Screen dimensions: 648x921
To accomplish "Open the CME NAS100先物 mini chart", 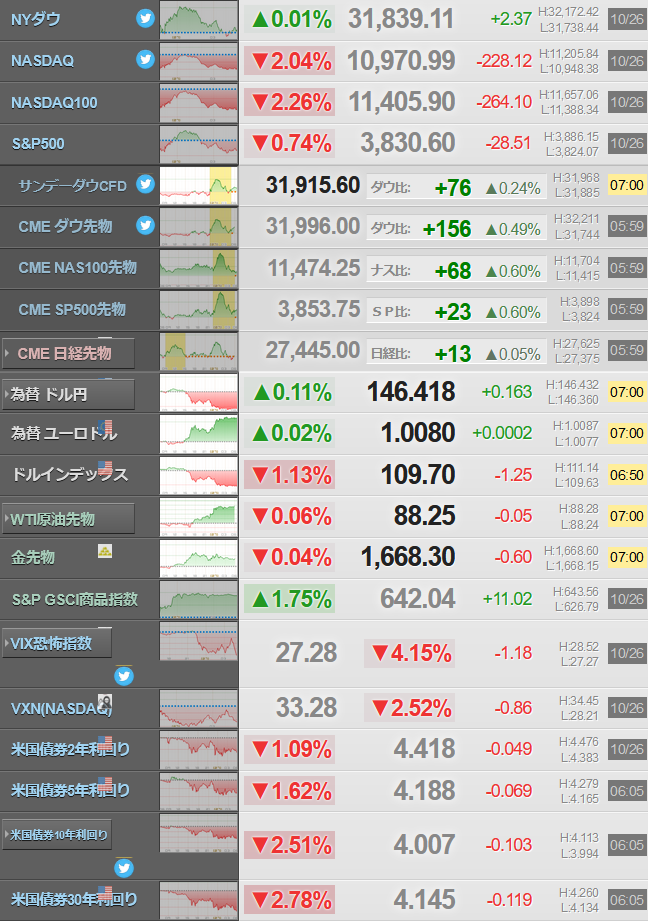I will click(199, 268).
